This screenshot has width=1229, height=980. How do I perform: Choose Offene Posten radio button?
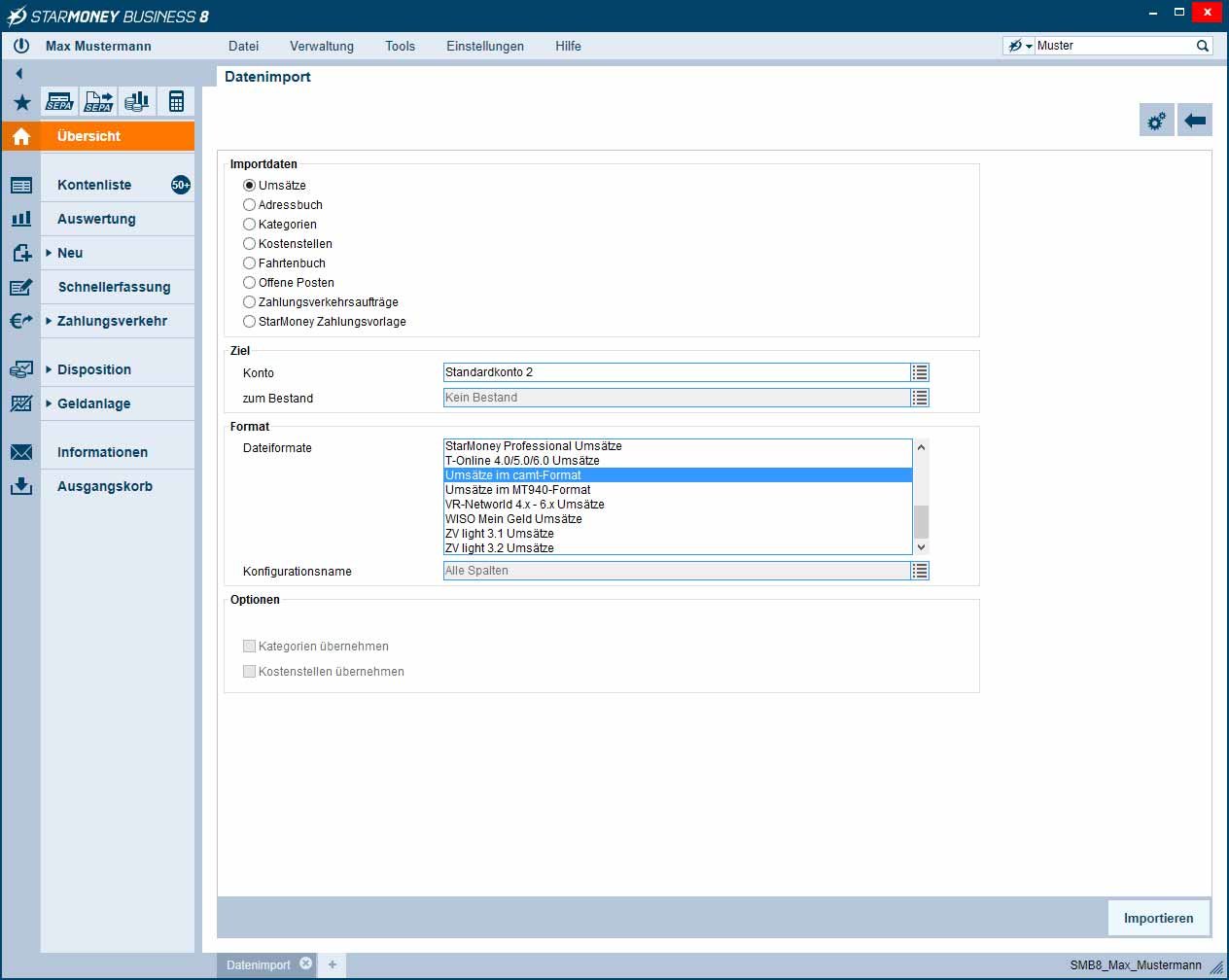tap(250, 283)
